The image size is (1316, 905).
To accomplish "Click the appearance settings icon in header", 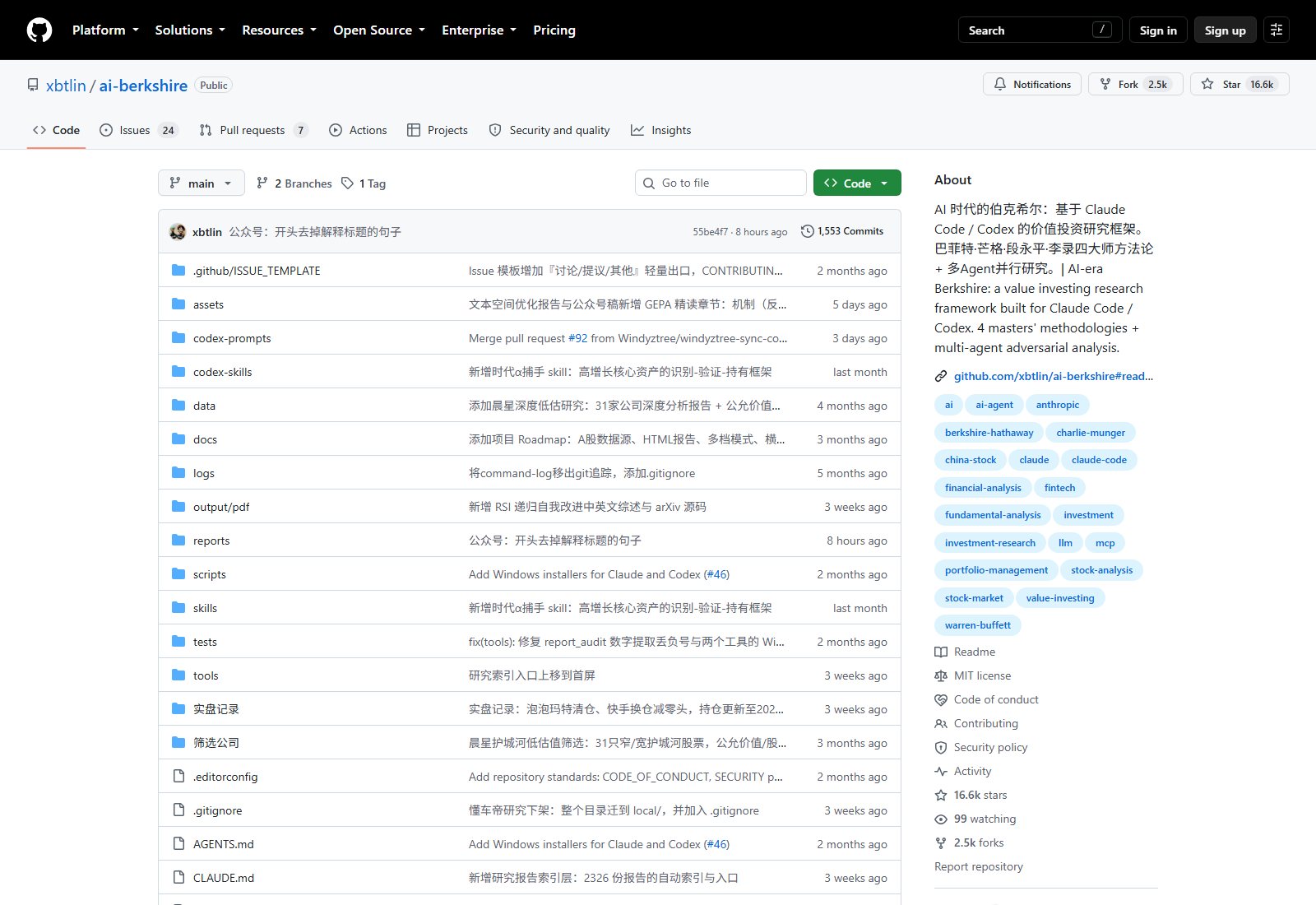I will [1277, 30].
